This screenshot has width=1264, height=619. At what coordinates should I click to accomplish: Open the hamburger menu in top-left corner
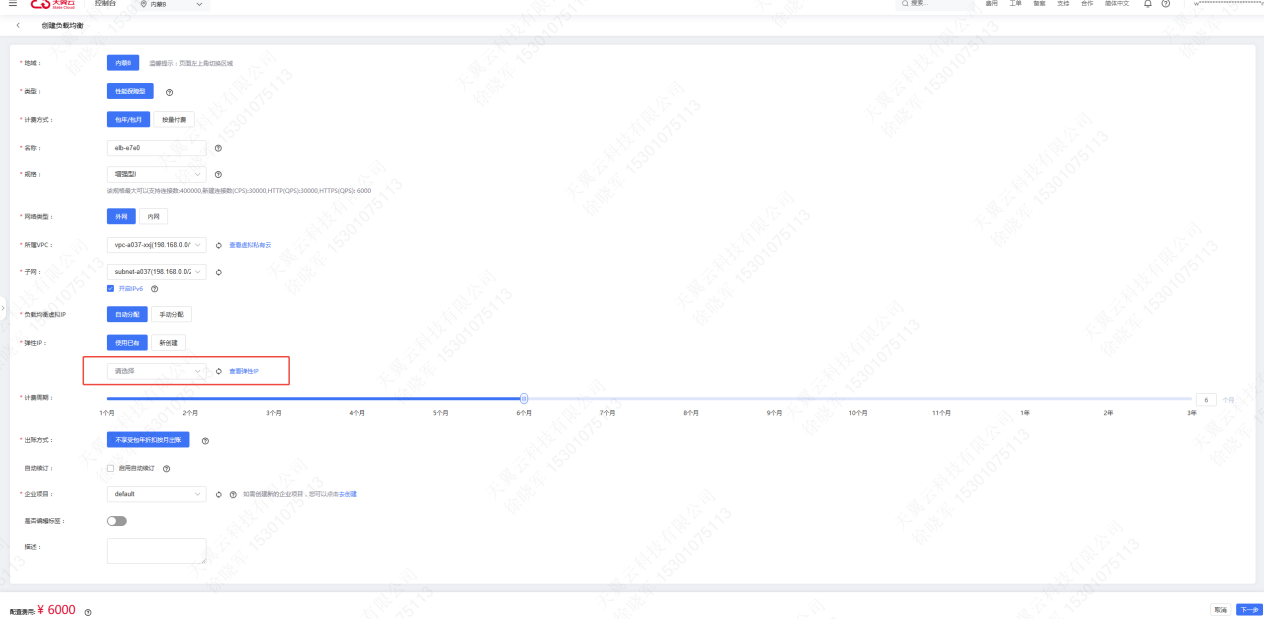(12, 5)
